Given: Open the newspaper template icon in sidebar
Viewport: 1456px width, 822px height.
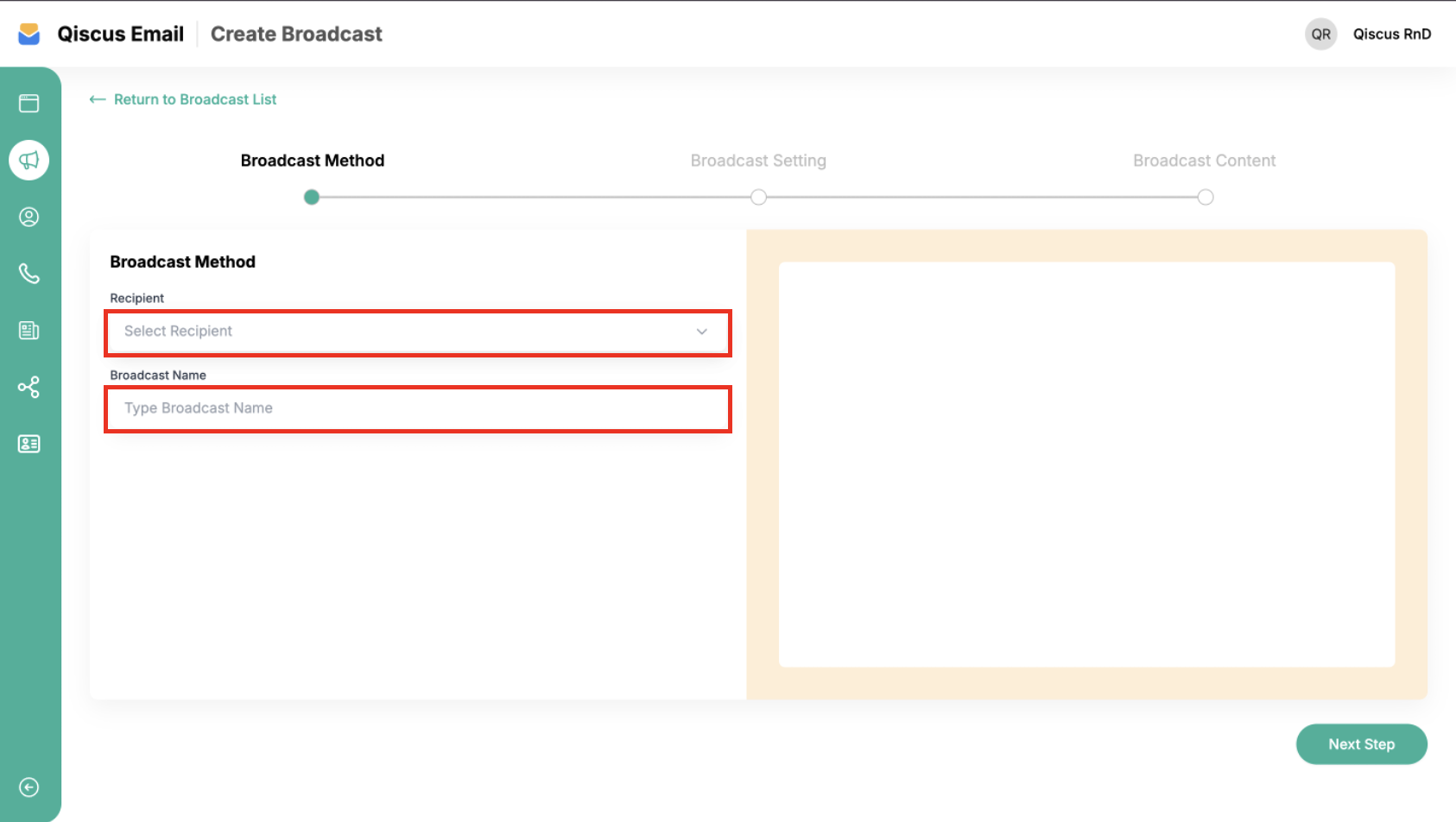Looking at the screenshot, I should [29, 331].
